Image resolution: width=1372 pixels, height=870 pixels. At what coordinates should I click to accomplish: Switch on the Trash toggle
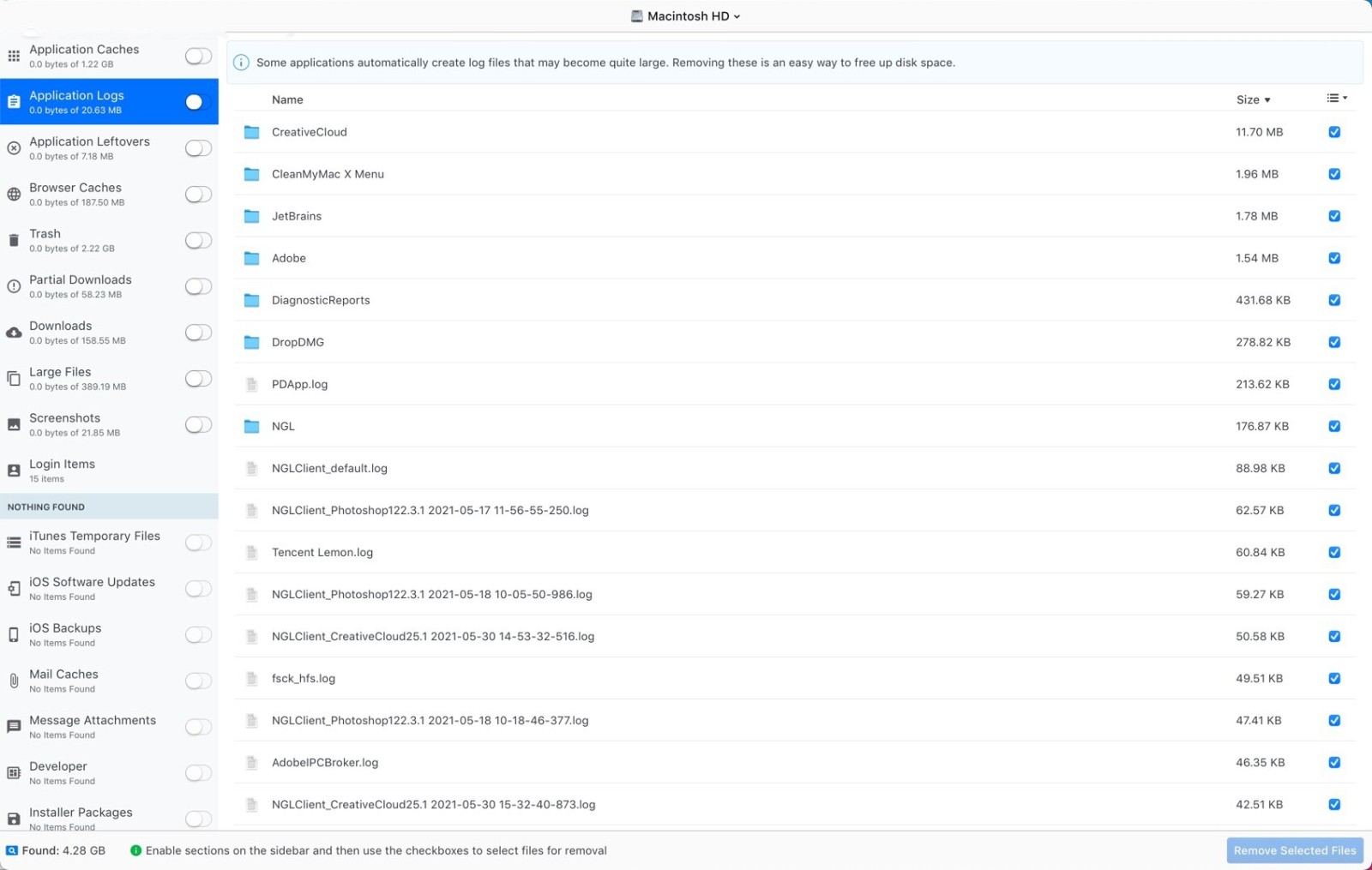click(x=198, y=240)
